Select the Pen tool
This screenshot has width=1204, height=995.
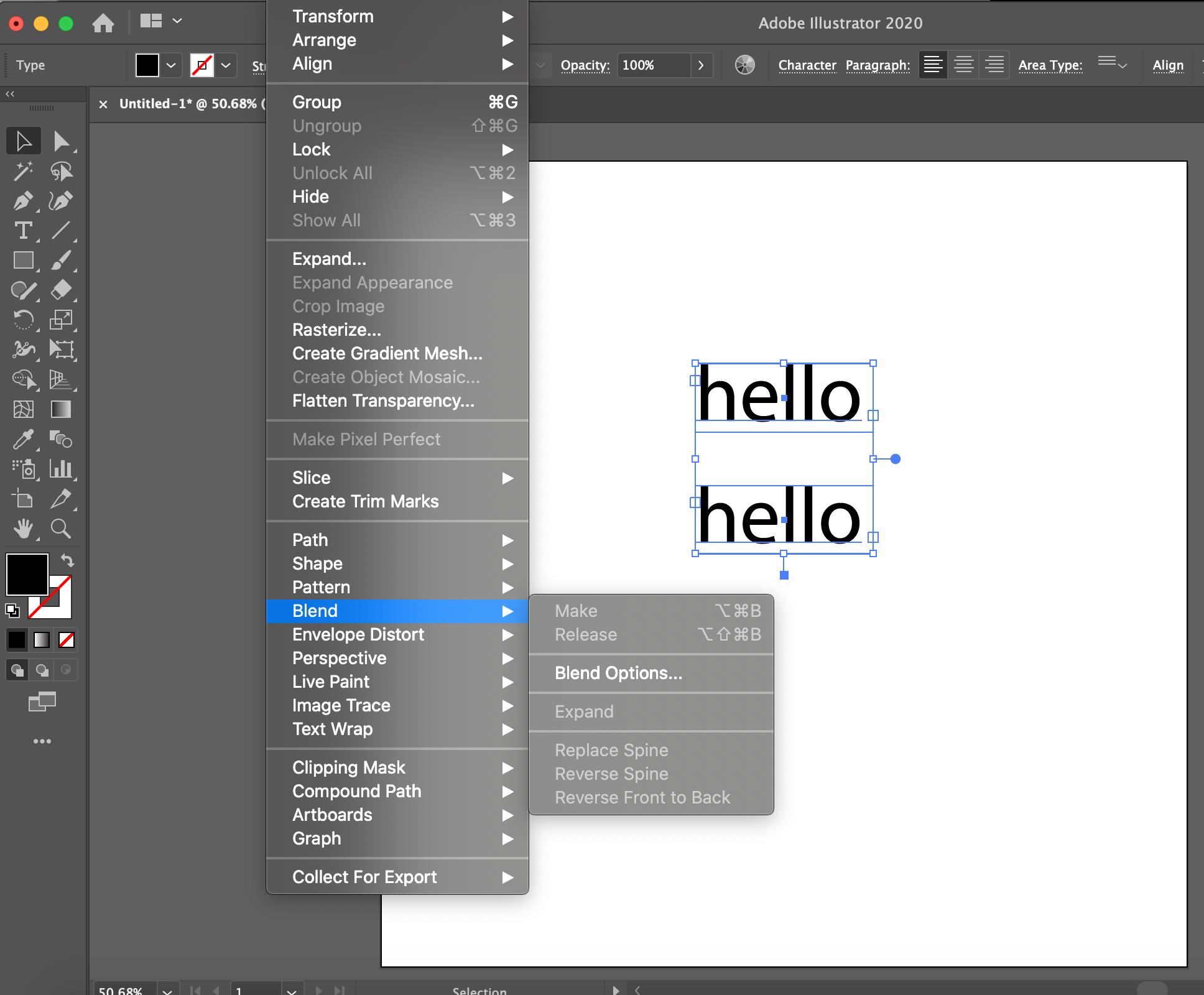tap(22, 200)
